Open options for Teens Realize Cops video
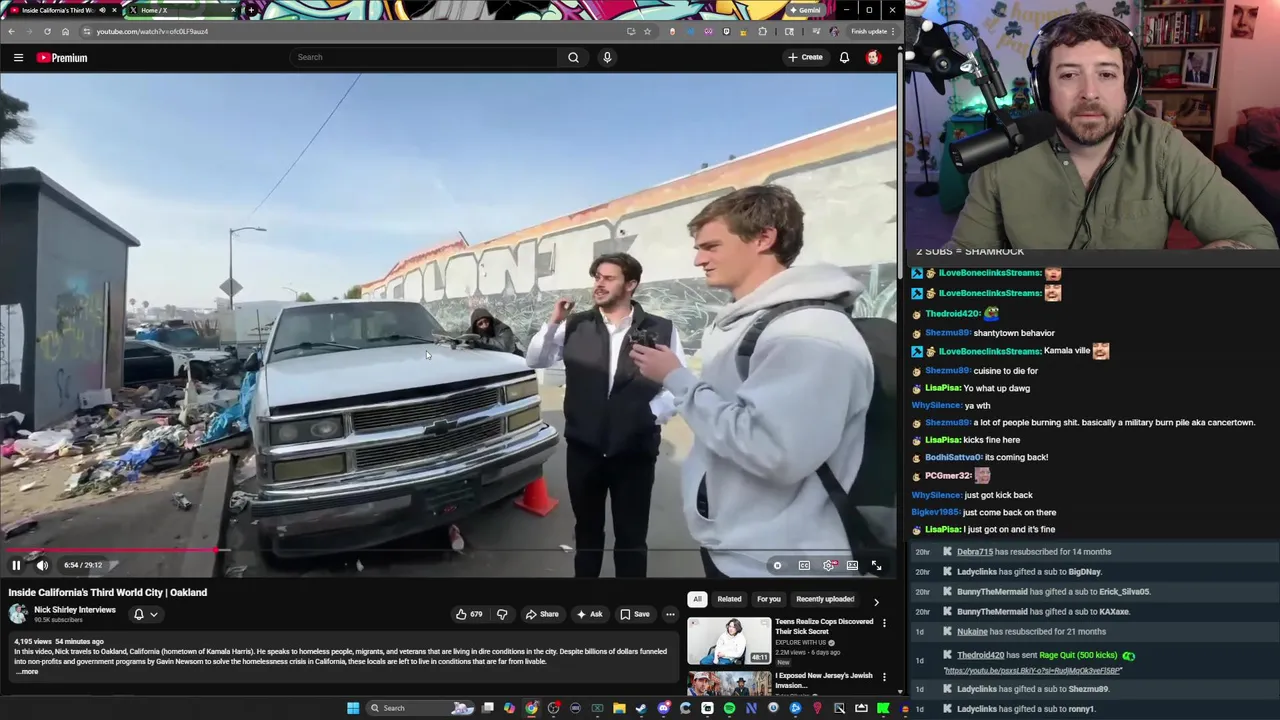The width and height of the screenshot is (1280, 720). click(884, 623)
